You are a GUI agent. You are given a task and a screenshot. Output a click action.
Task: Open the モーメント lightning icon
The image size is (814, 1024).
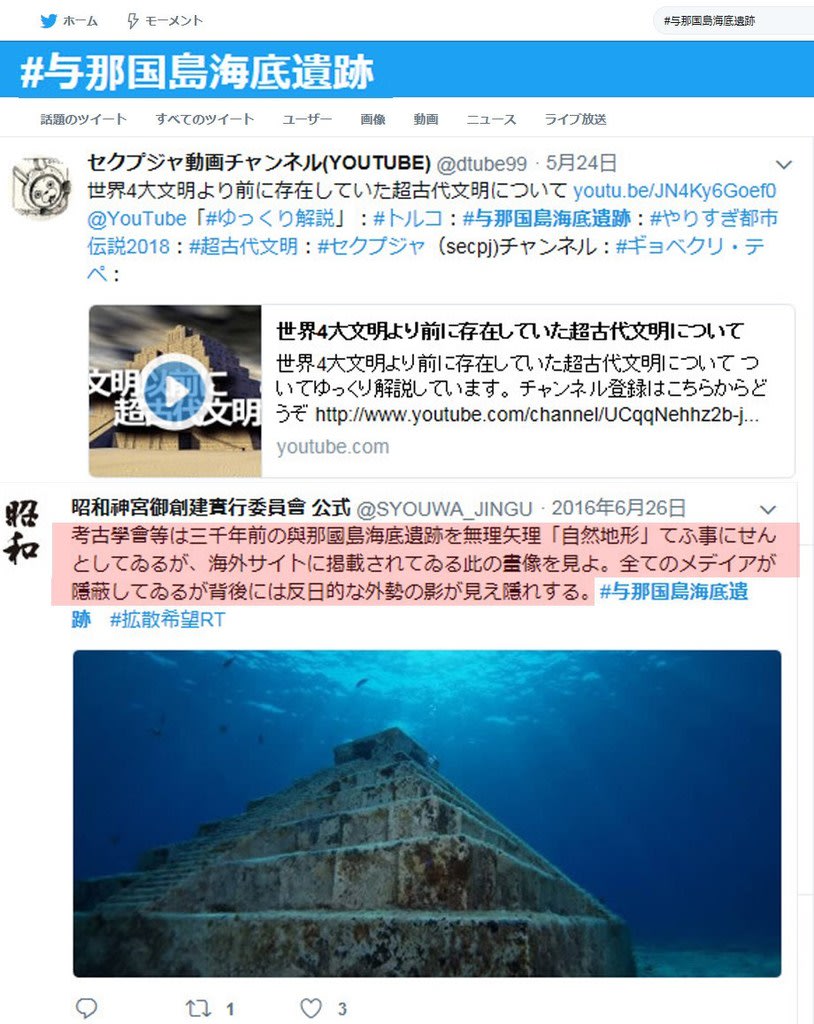[x=133, y=21]
